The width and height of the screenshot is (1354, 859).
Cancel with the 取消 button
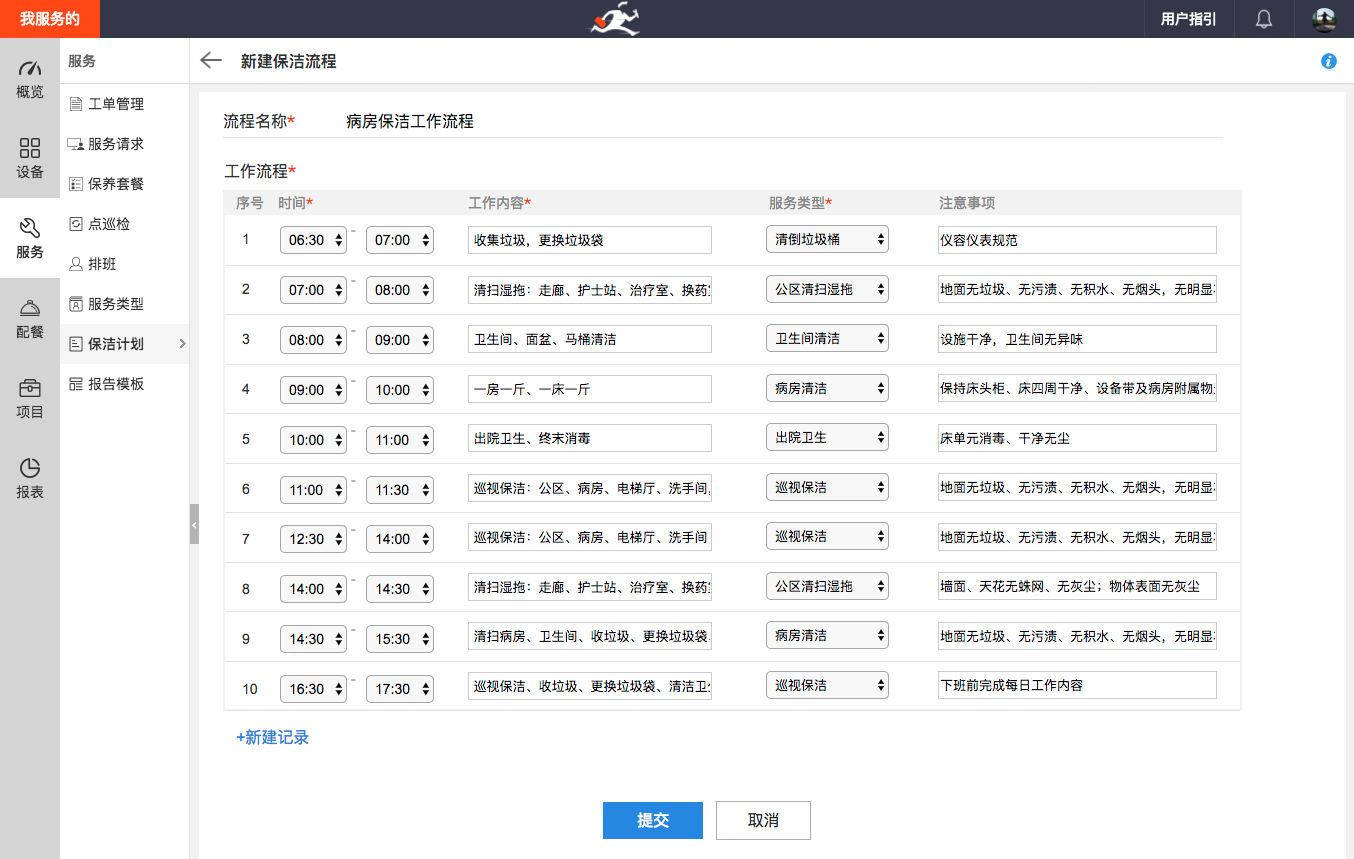point(763,820)
